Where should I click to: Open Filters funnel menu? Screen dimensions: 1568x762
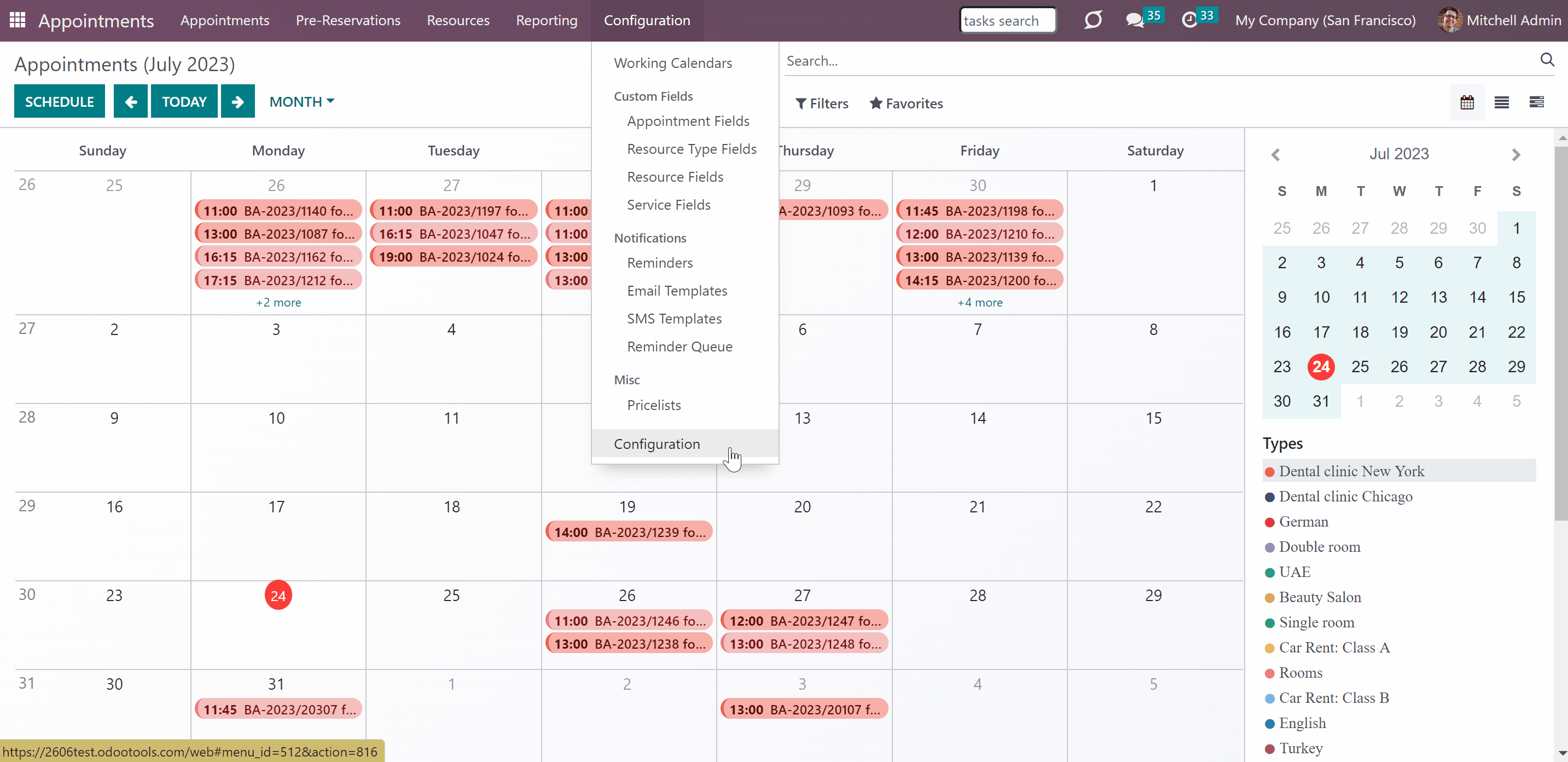821,103
